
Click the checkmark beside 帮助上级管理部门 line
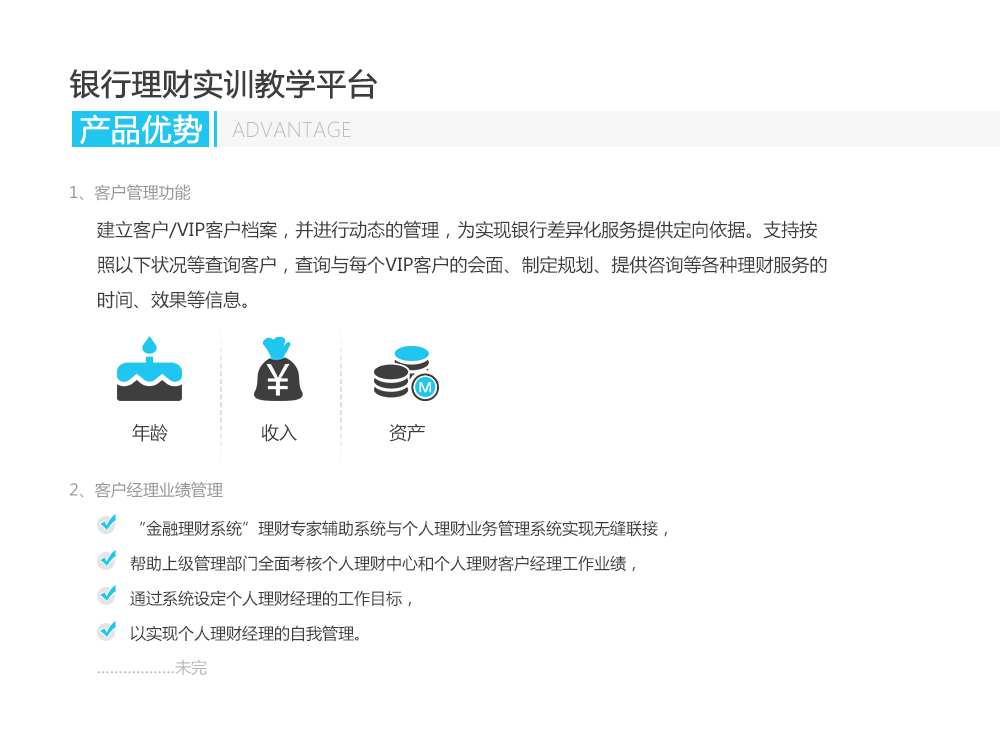point(107,560)
